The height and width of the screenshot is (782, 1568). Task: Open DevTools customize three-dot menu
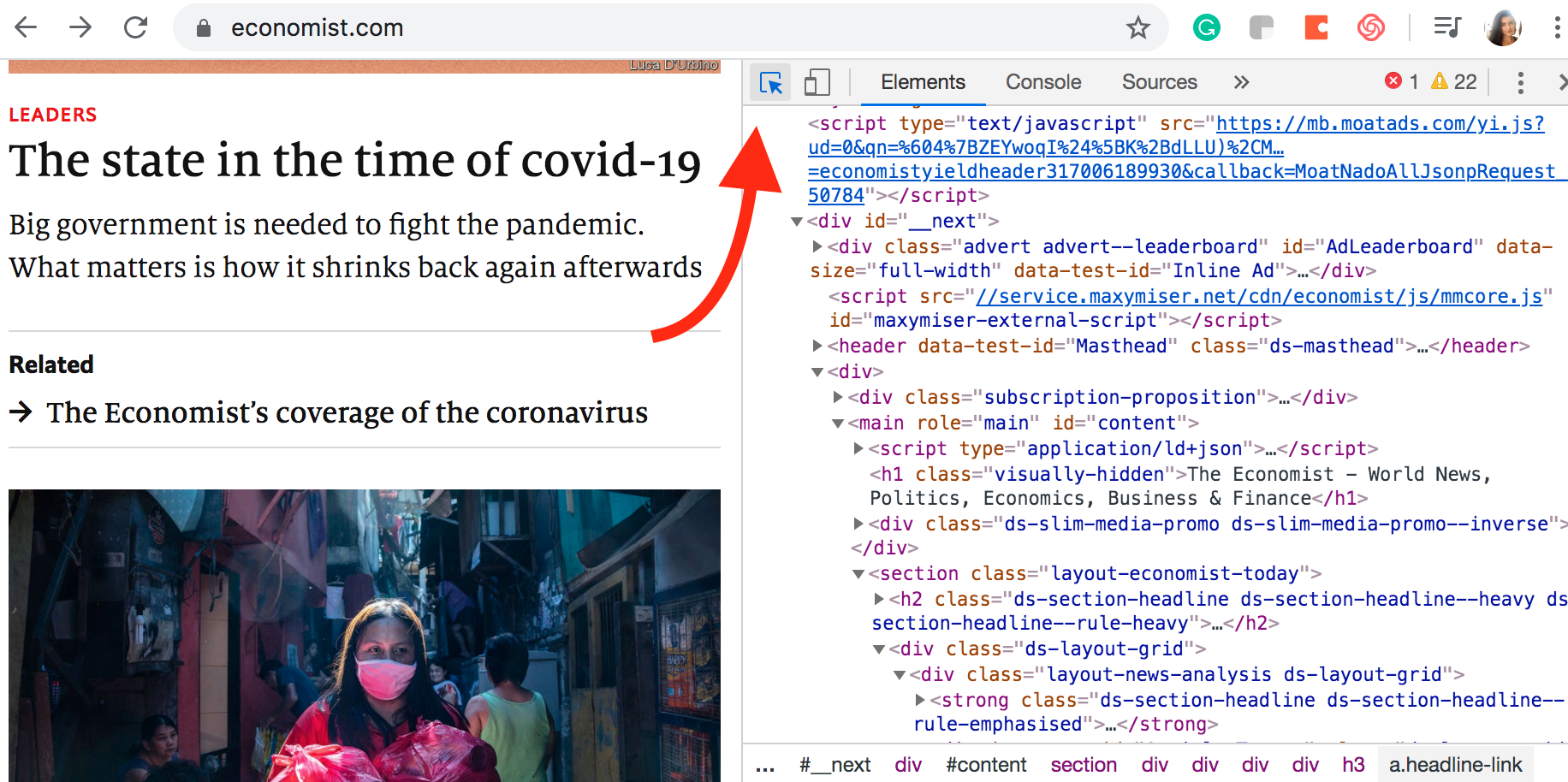(x=1520, y=82)
